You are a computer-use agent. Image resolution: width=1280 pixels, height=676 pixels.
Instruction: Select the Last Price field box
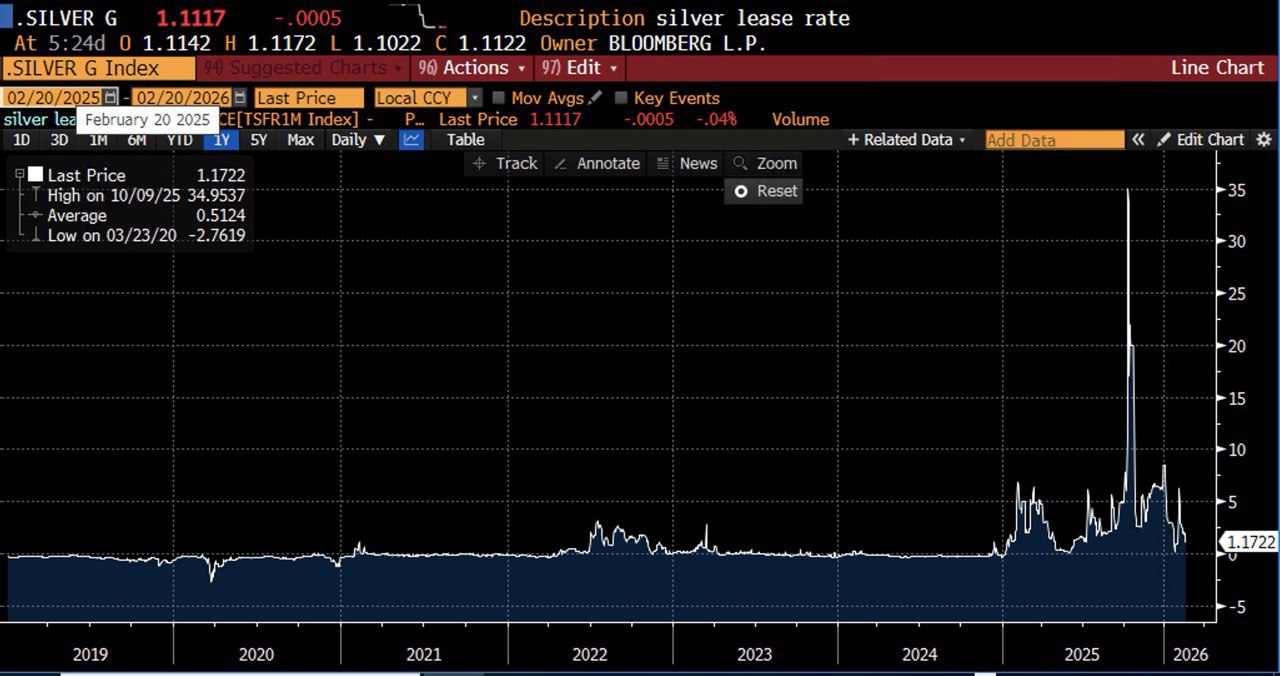pyautogui.click(x=309, y=98)
